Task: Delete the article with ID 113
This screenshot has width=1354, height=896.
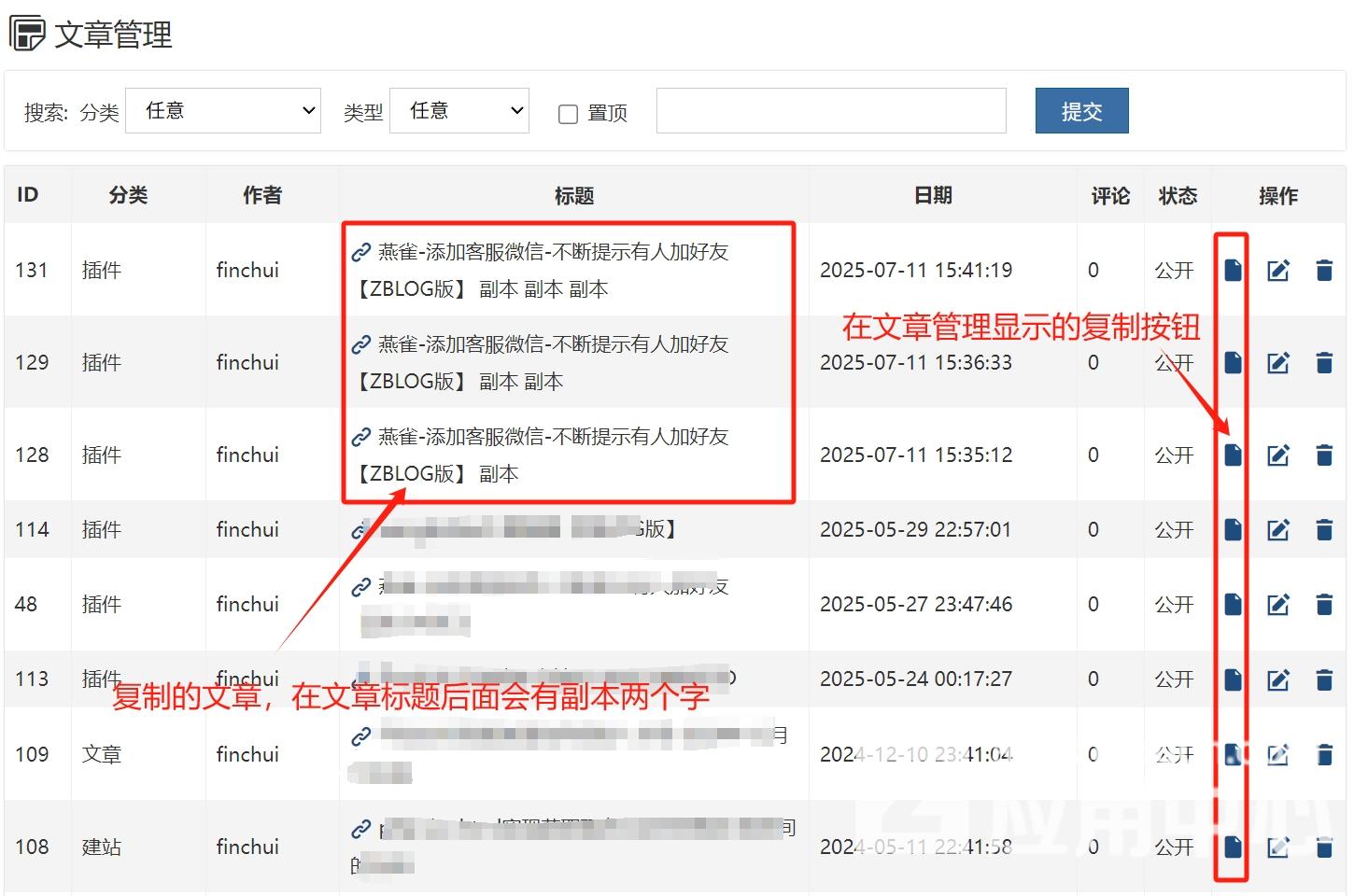Action: point(1324,679)
